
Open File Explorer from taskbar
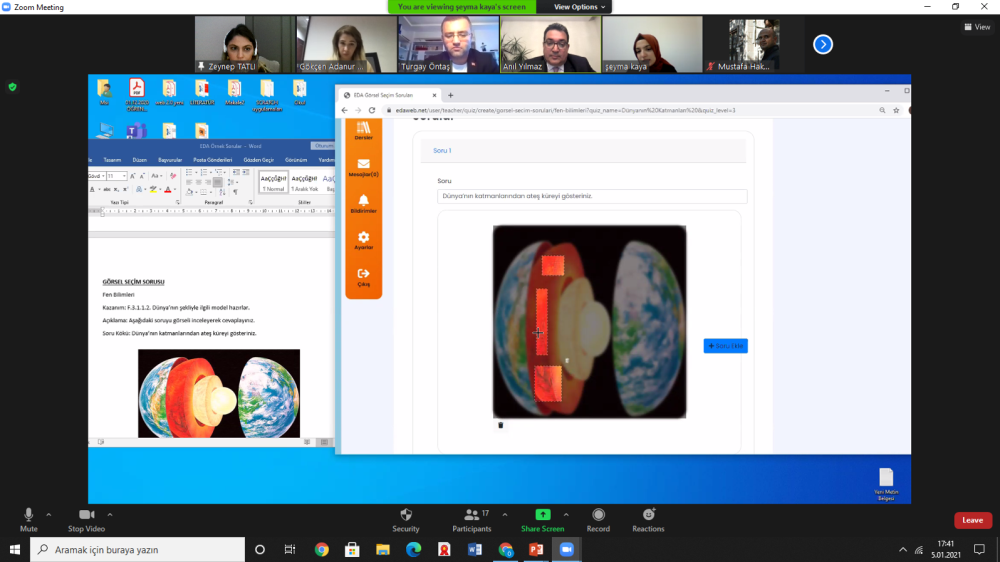pyautogui.click(x=383, y=549)
